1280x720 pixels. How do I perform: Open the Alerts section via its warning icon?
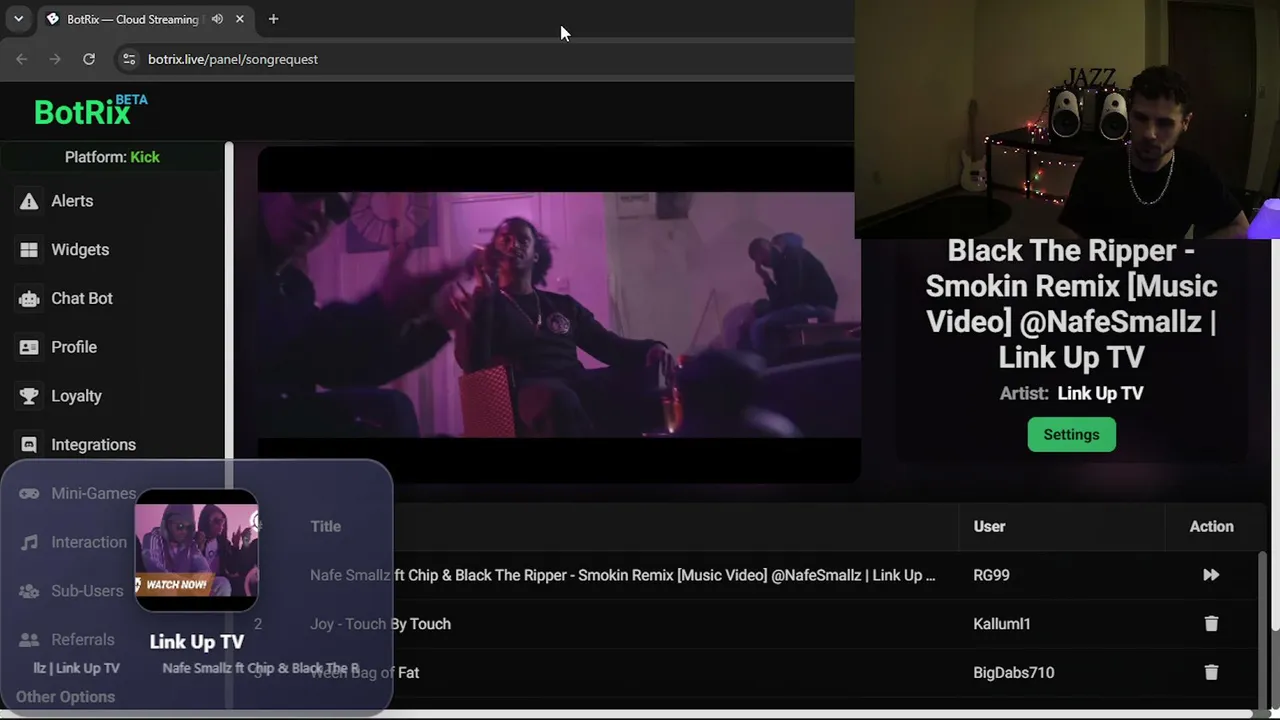coord(29,201)
